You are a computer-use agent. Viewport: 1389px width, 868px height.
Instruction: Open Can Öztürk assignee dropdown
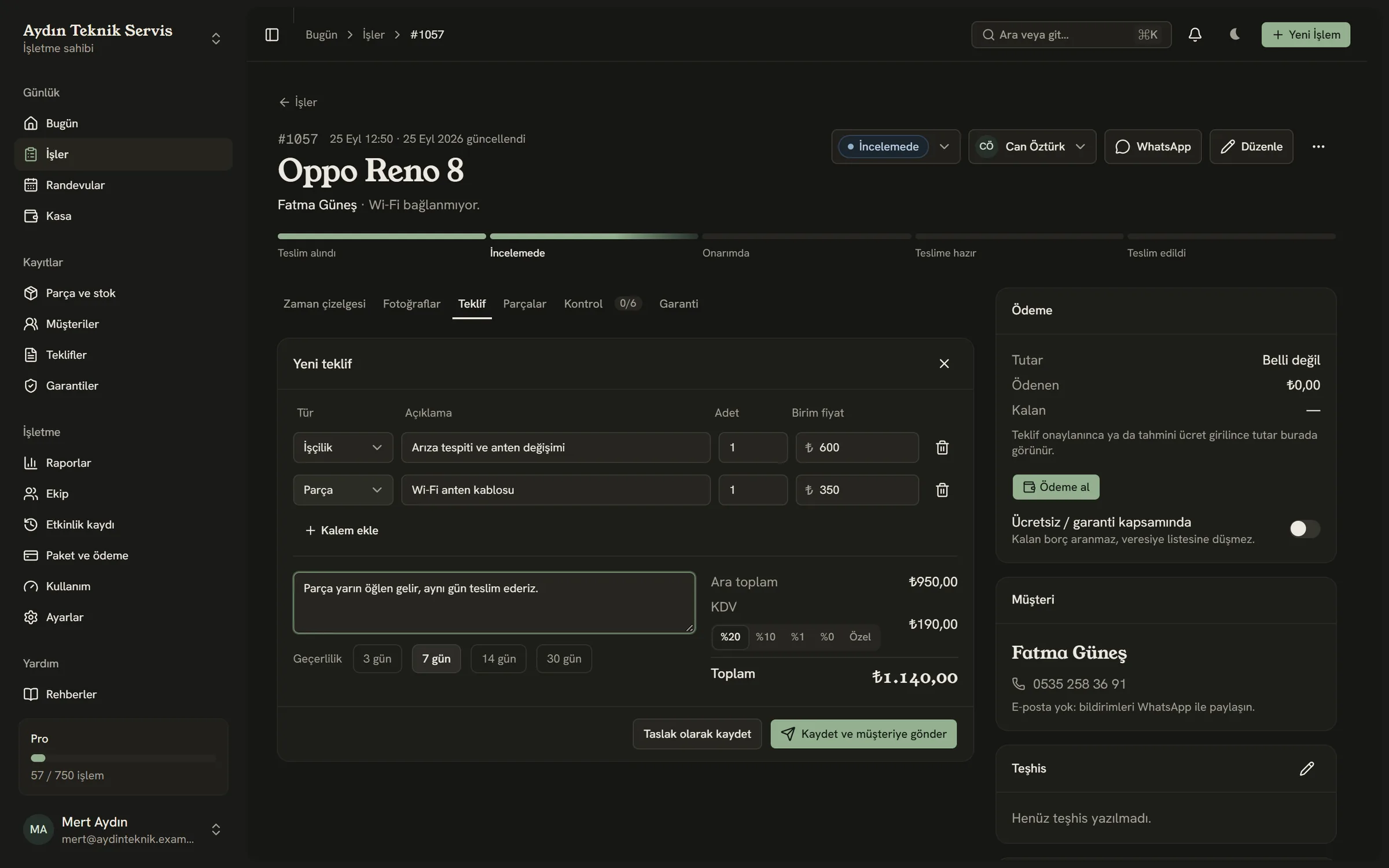pos(1032,146)
